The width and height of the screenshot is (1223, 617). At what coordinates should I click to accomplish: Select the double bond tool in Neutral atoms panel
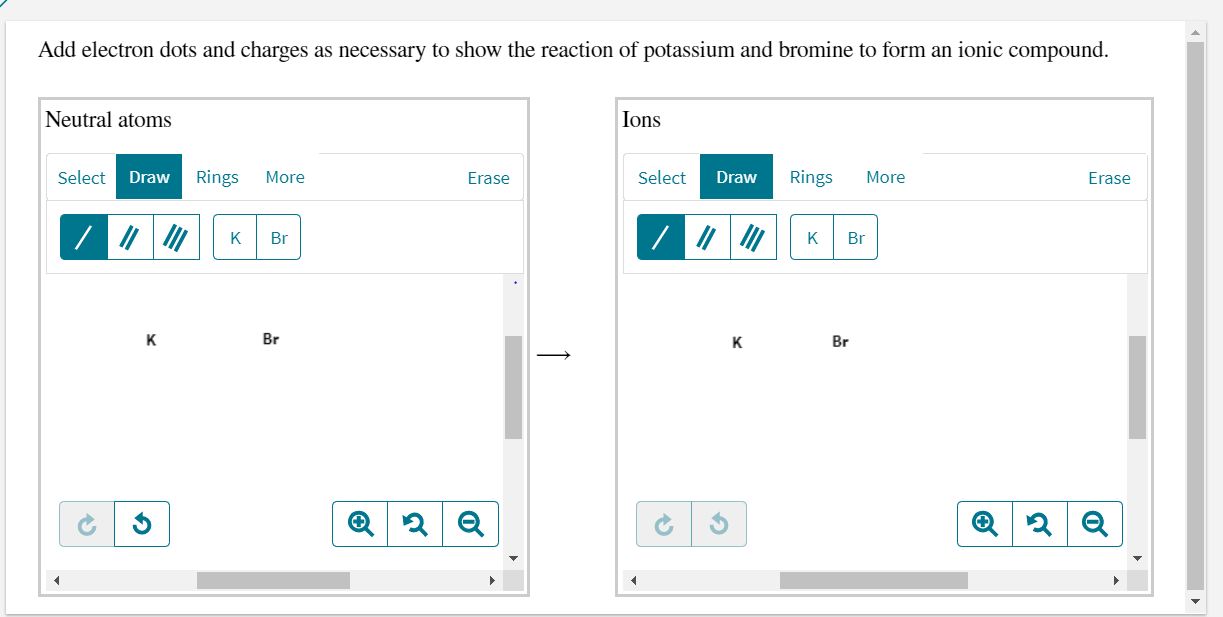pyautogui.click(x=129, y=237)
